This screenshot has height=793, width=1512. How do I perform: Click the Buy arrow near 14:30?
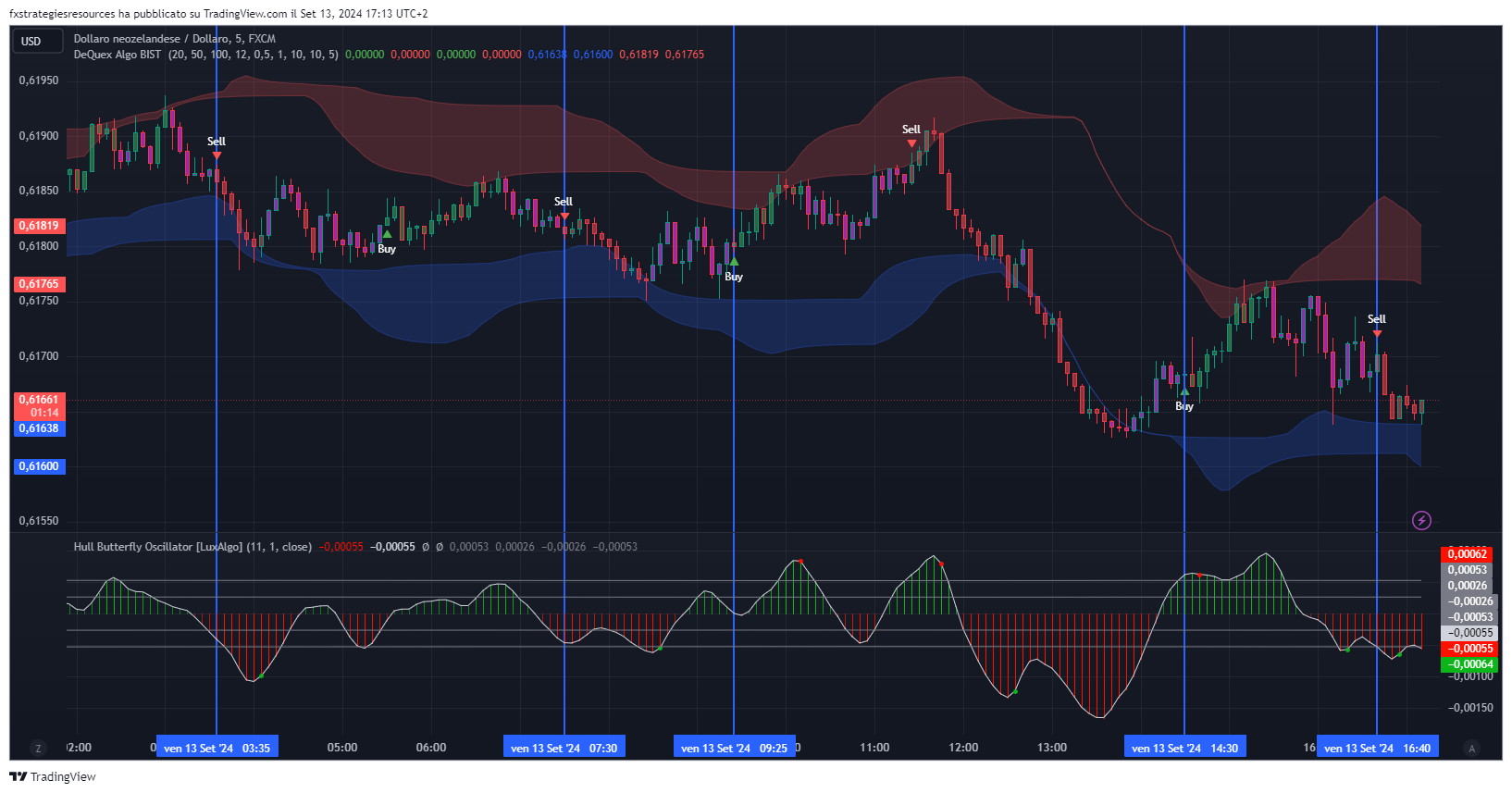pyautogui.click(x=1184, y=392)
